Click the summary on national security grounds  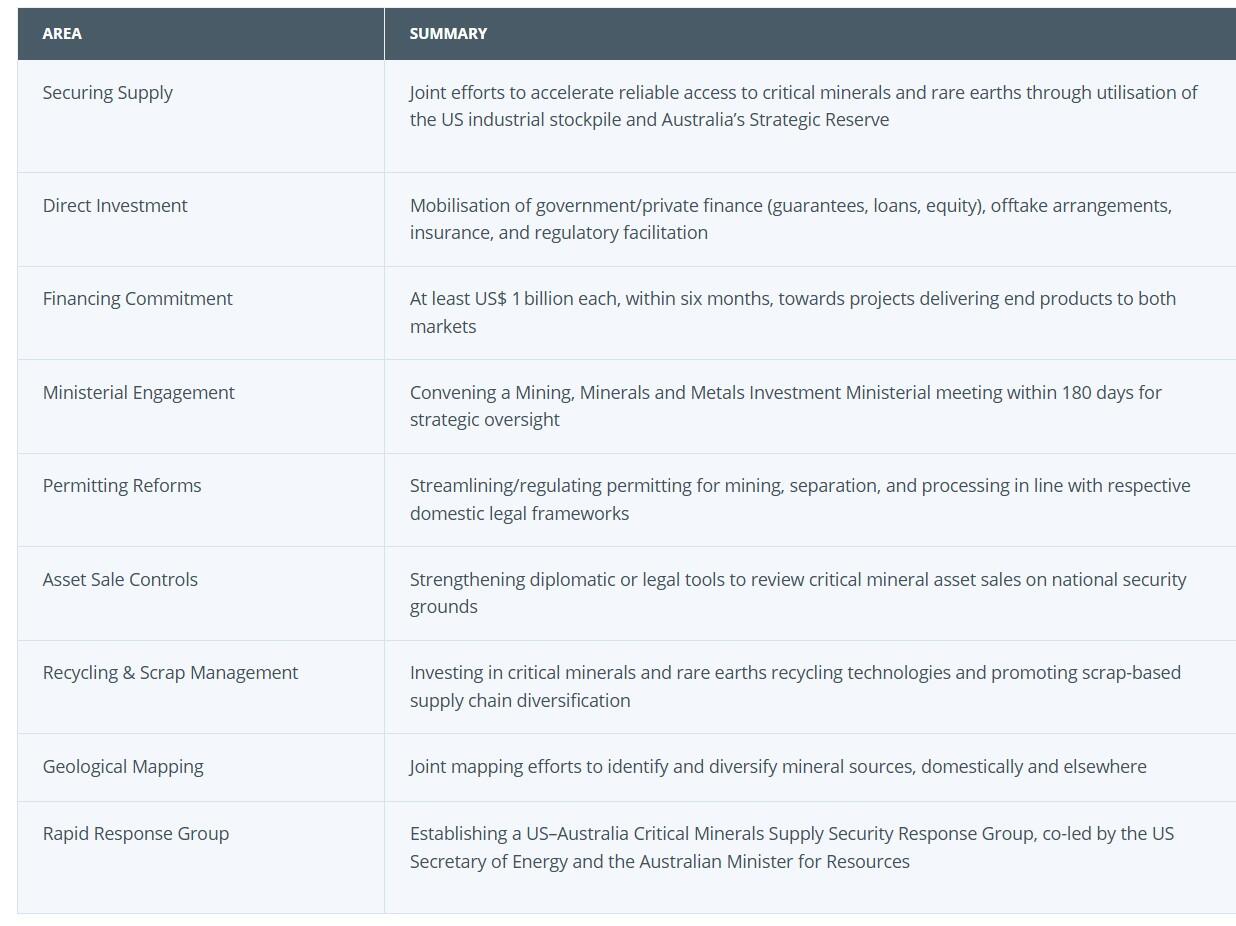tap(797, 593)
